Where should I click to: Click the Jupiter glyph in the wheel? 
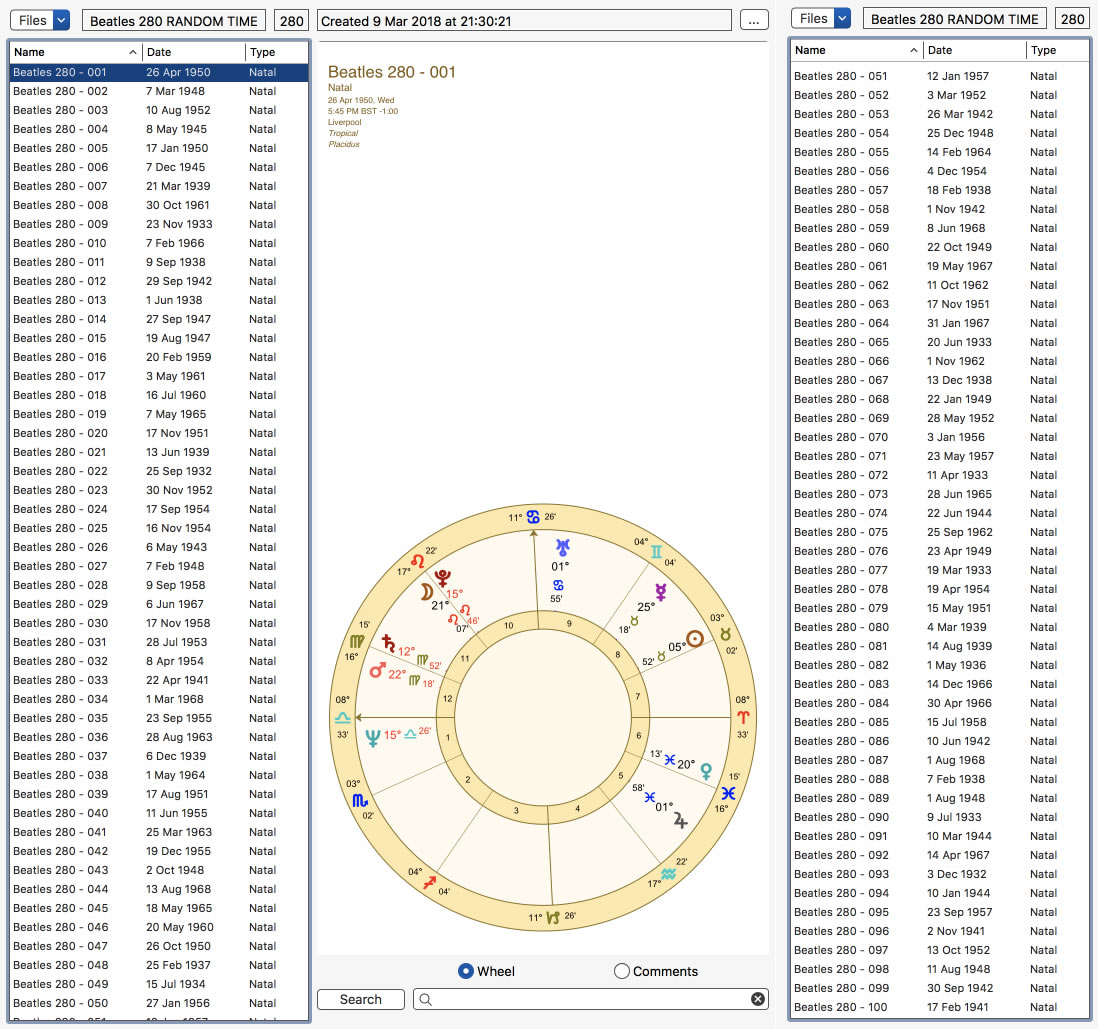coord(680,821)
